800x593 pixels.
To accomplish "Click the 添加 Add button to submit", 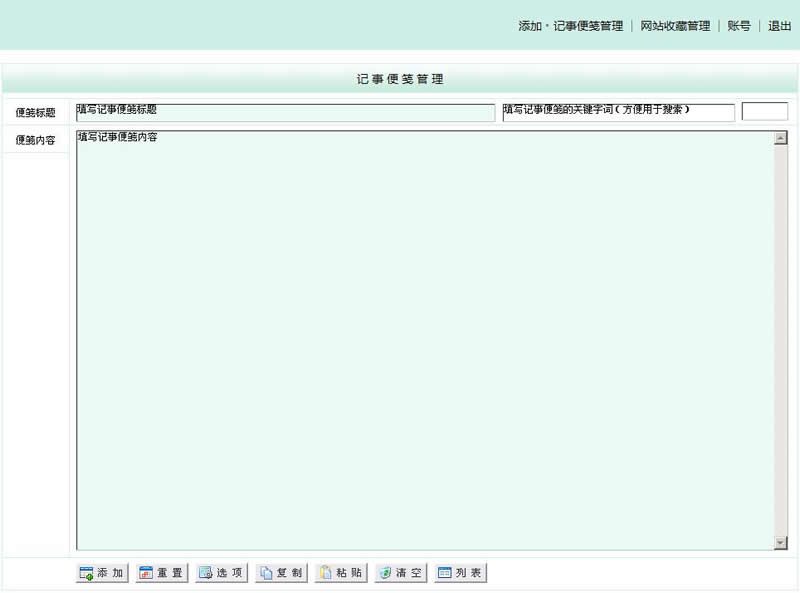I will [99, 572].
